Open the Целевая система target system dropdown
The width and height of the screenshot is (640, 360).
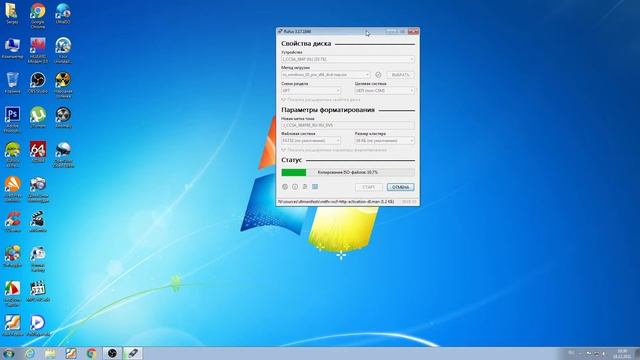pos(384,91)
